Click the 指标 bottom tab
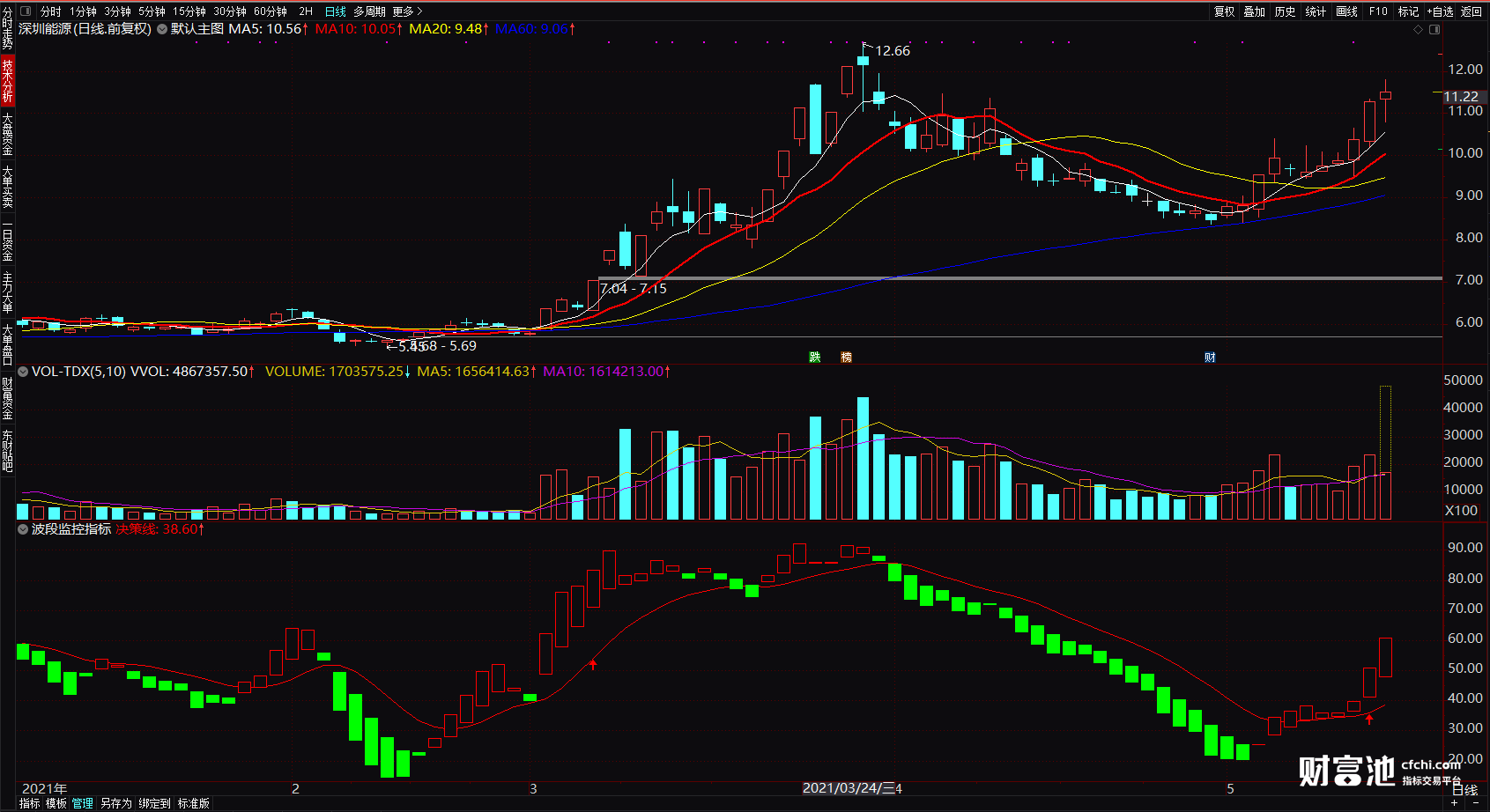Image resolution: width=1490 pixels, height=812 pixels. (29, 803)
